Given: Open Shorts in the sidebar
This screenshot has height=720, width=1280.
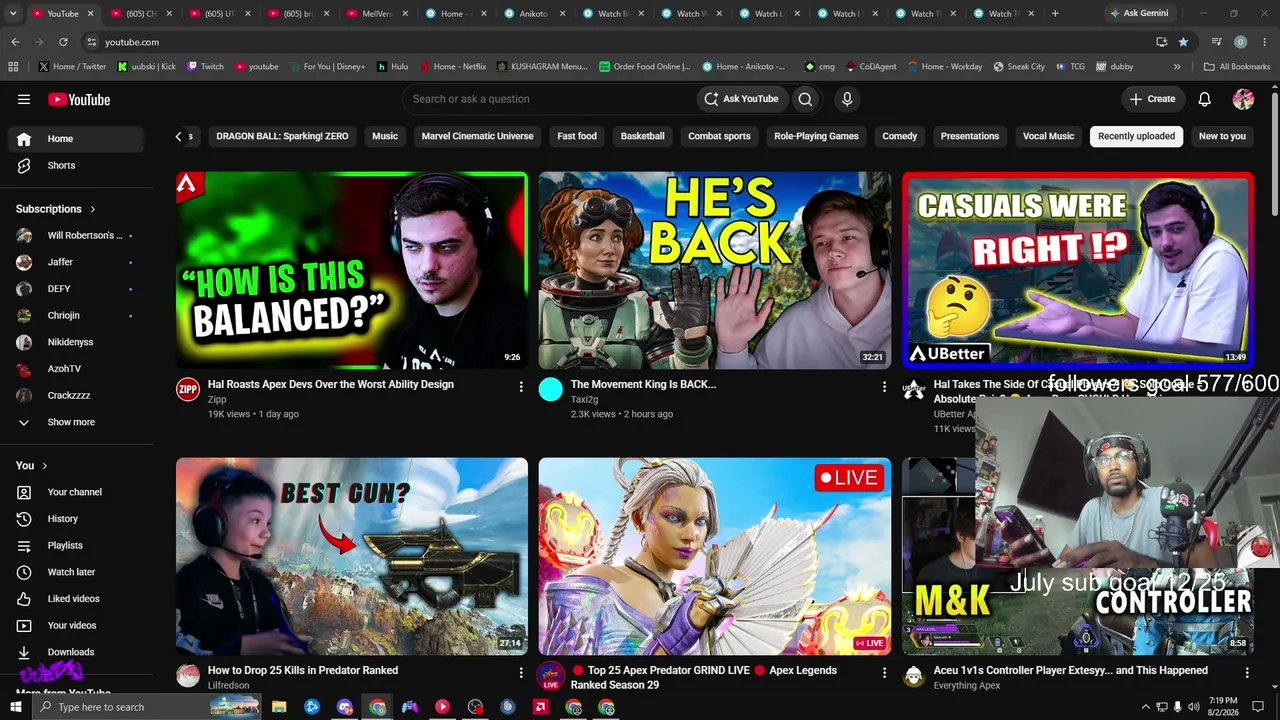Looking at the screenshot, I should click(77, 165).
